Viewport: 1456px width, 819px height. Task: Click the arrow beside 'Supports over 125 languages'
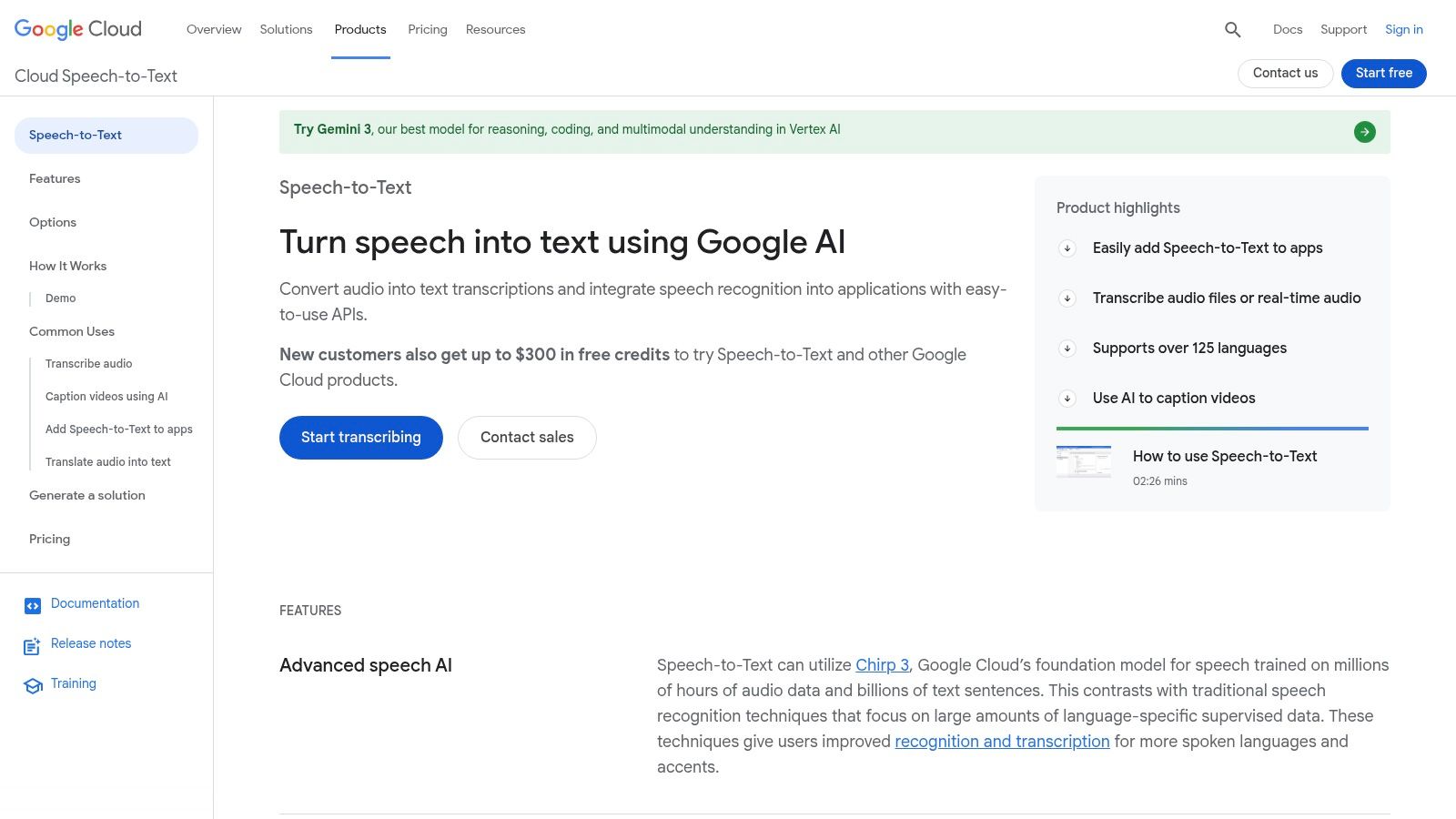point(1067,348)
